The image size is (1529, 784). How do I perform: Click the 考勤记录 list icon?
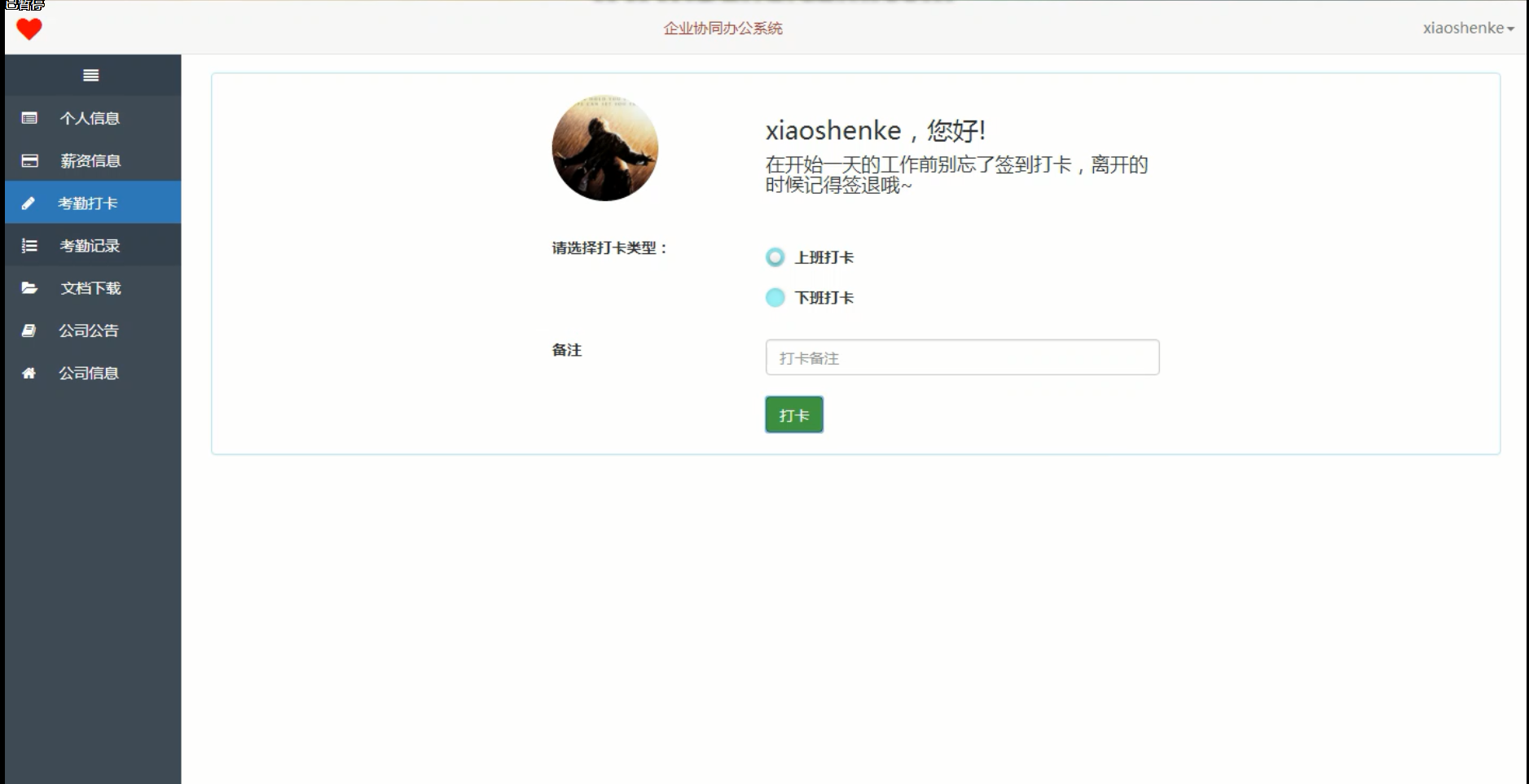click(x=29, y=245)
